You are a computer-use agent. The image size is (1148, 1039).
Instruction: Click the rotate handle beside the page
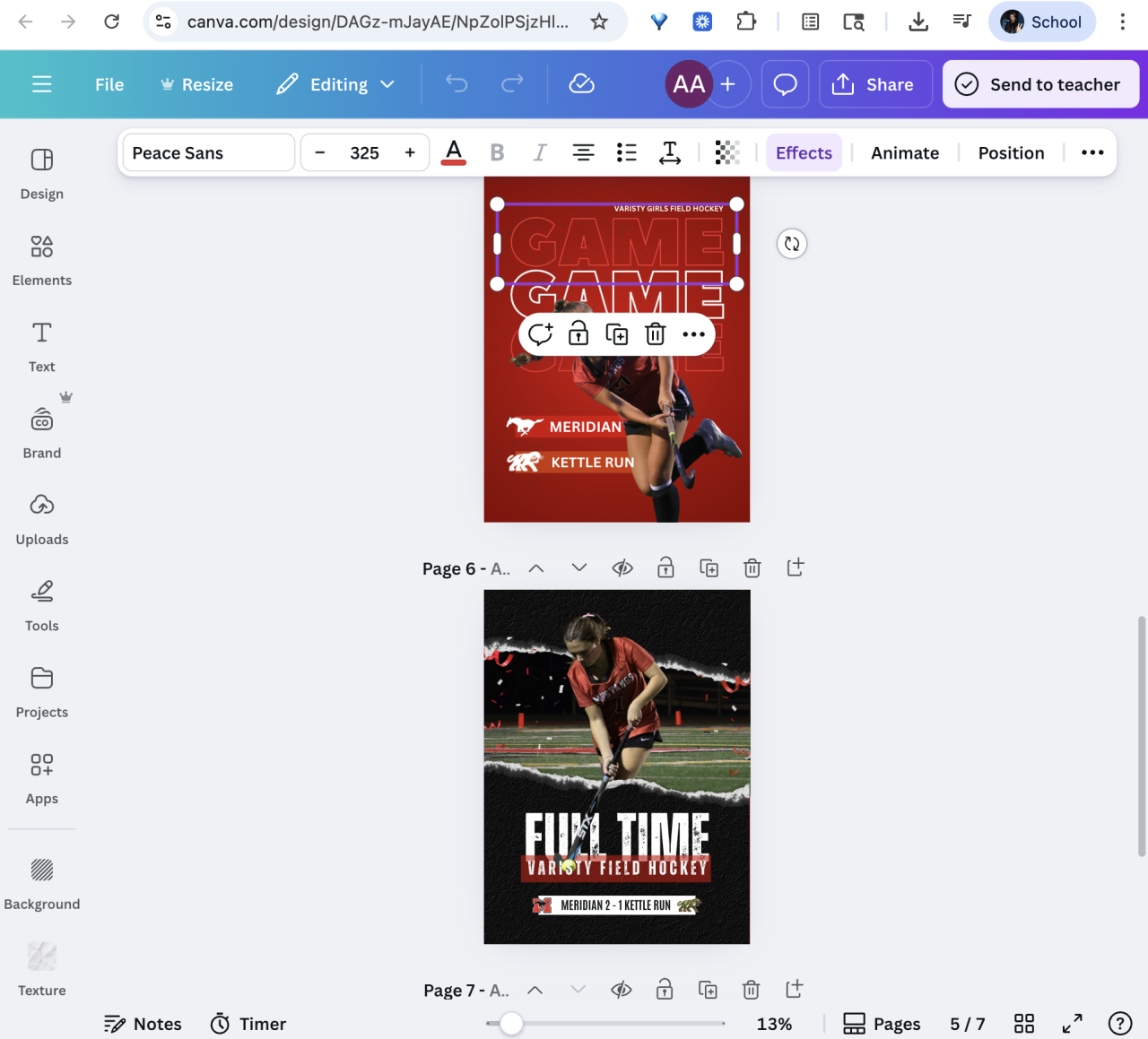tap(792, 244)
